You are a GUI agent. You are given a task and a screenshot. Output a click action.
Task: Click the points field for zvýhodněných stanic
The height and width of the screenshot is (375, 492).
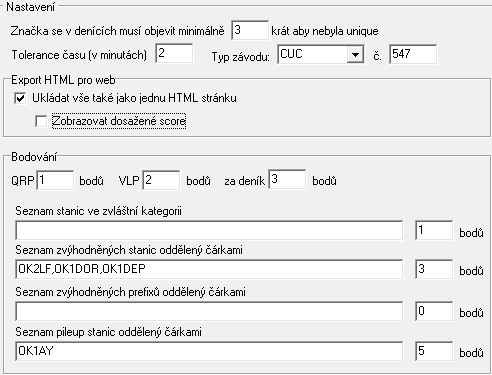coord(434,269)
